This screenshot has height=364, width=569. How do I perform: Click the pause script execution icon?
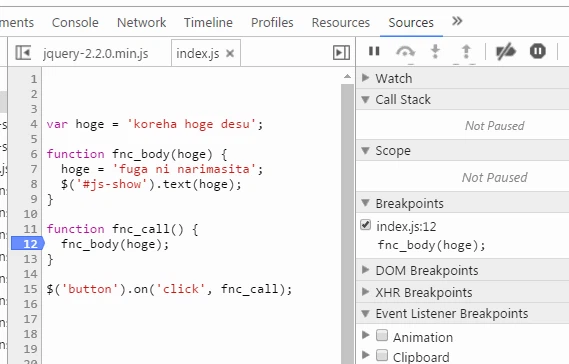point(374,52)
